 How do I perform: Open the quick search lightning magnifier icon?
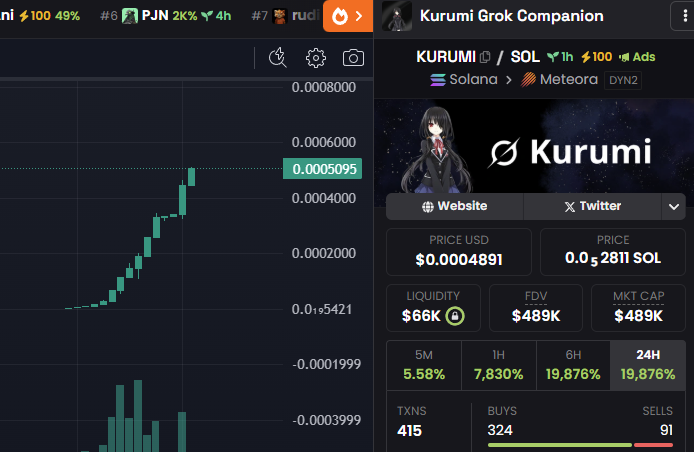[x=278, y=58]
